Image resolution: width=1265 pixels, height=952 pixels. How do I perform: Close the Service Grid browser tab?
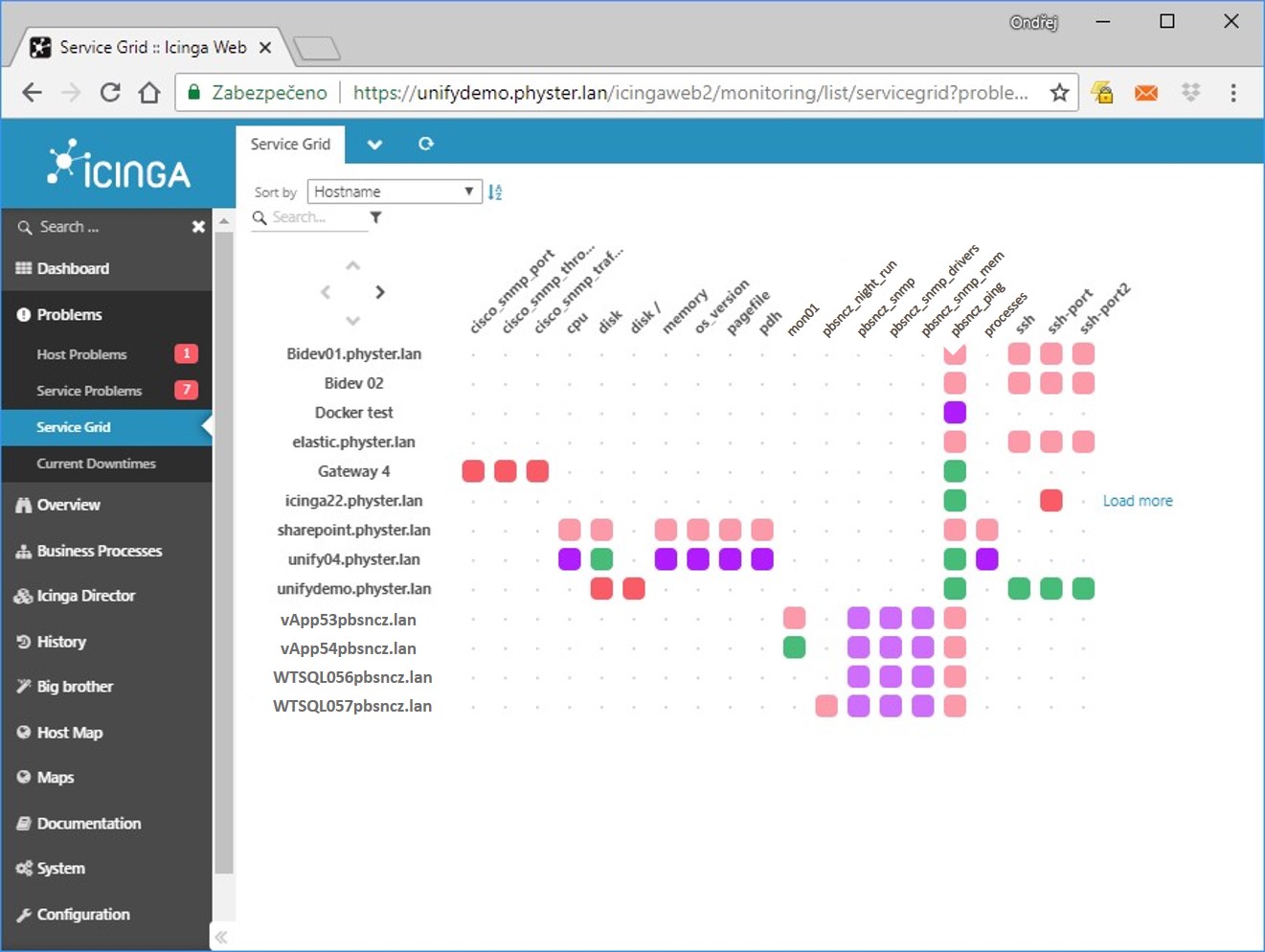coord(265,47)
